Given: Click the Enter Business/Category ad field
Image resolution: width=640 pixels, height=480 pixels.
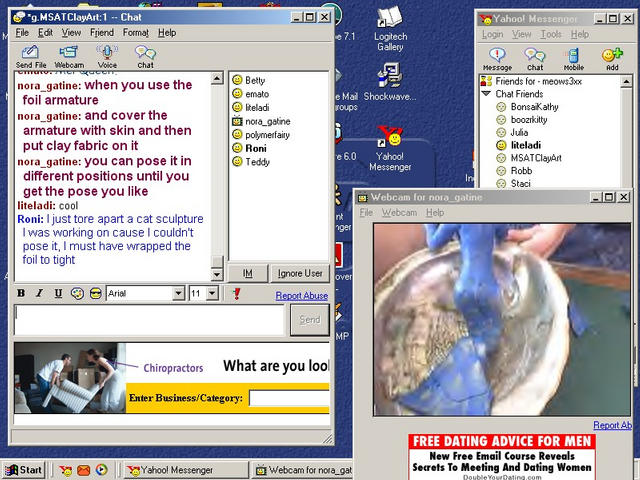Looking at the screenshot, I should (289, 398).
